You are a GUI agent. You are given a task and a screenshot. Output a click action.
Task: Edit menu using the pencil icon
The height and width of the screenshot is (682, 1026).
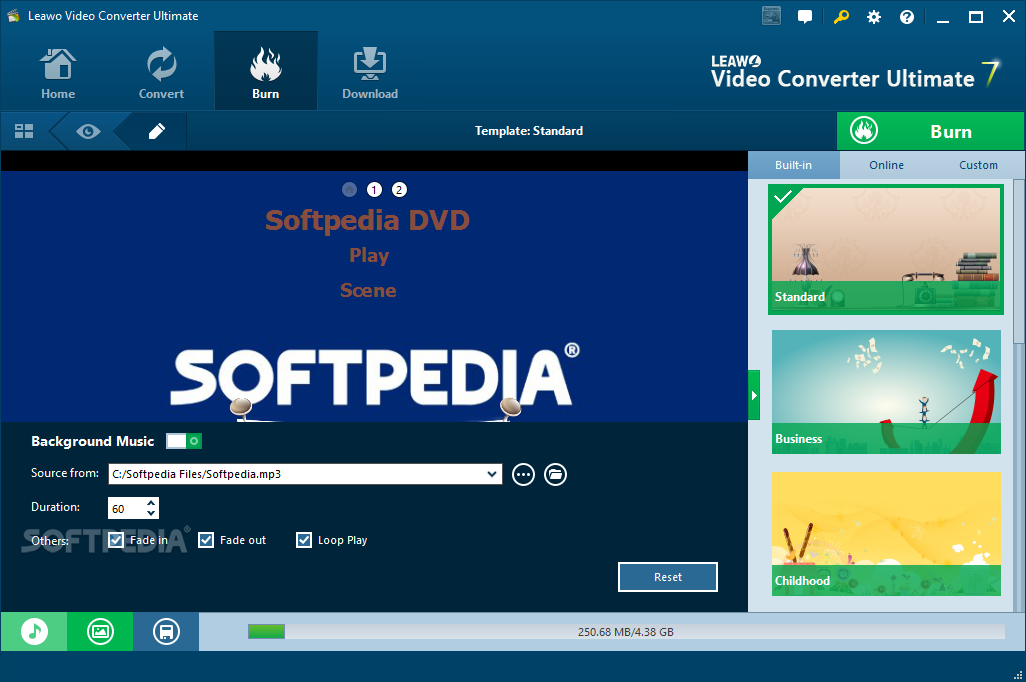coord(156,132)
